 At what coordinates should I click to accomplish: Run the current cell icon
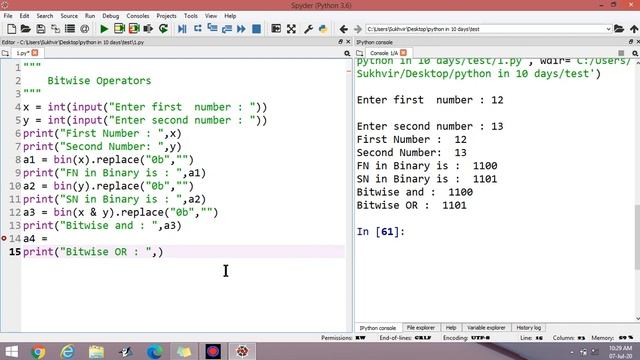click(x=119, y=29)
